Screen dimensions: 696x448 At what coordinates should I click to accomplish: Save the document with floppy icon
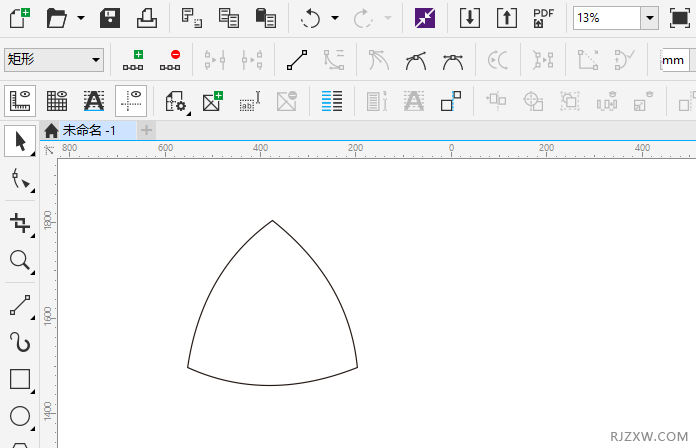[x=110, y=18]
